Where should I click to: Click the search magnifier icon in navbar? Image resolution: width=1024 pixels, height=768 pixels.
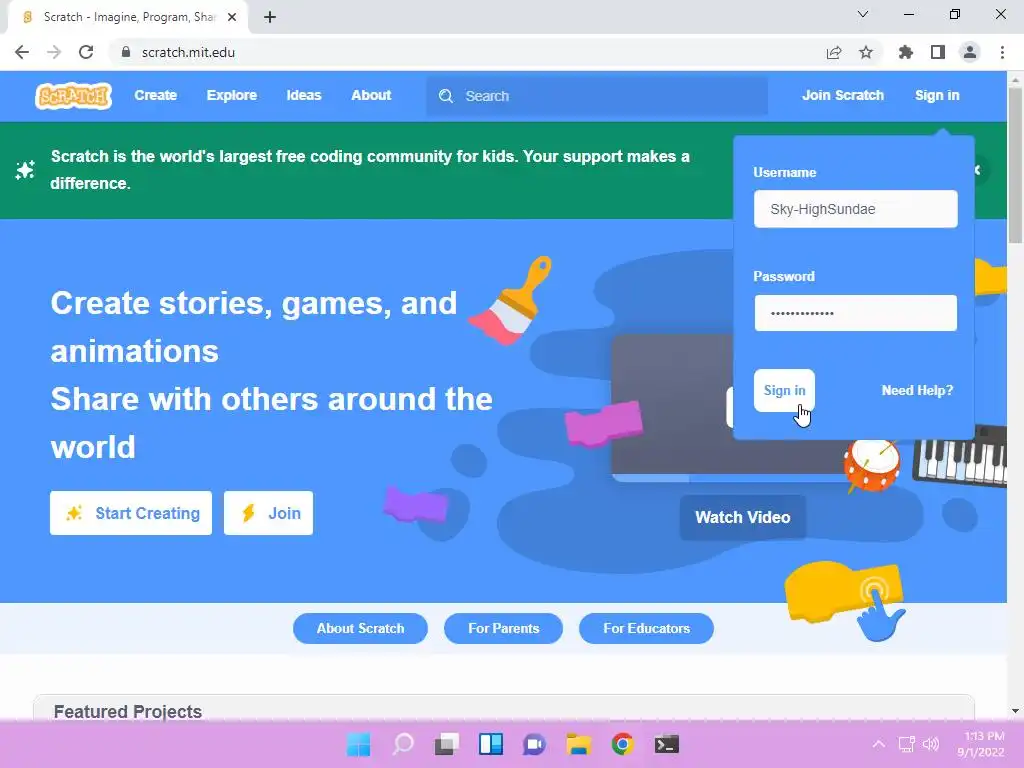[446, 96]
